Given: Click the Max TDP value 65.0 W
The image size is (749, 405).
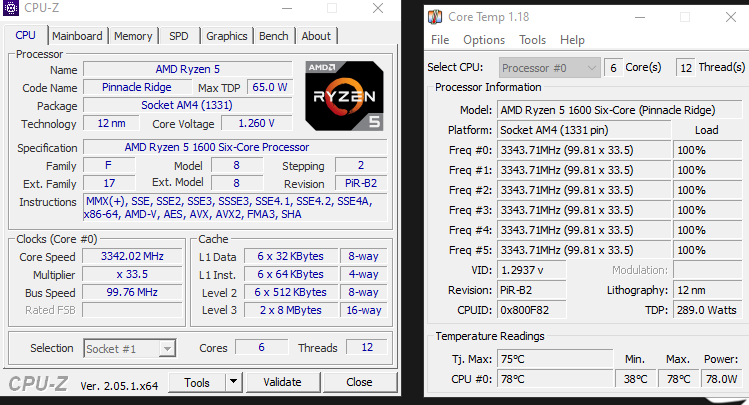Looking at the screenshot, I should pos(270,87).
